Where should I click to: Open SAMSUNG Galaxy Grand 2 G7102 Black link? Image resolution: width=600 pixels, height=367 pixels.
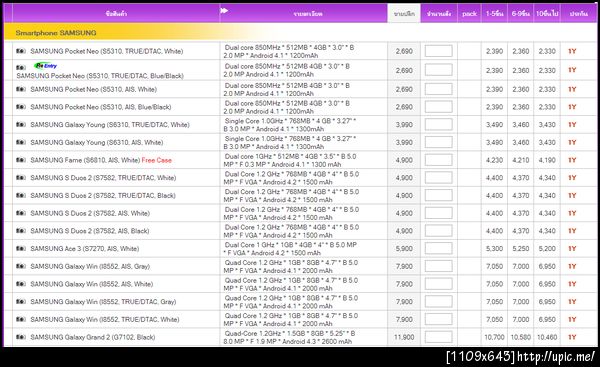93,337
